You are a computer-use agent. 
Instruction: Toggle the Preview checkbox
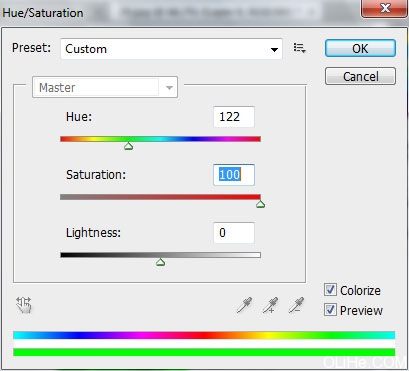tap(330, 310)
